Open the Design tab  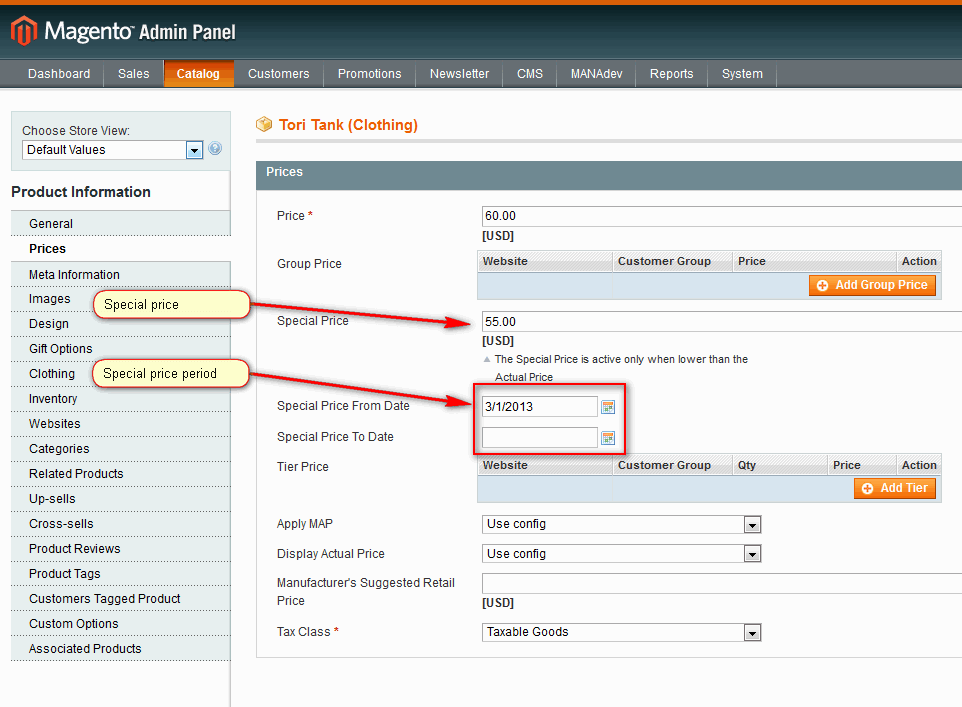(120, 323)
